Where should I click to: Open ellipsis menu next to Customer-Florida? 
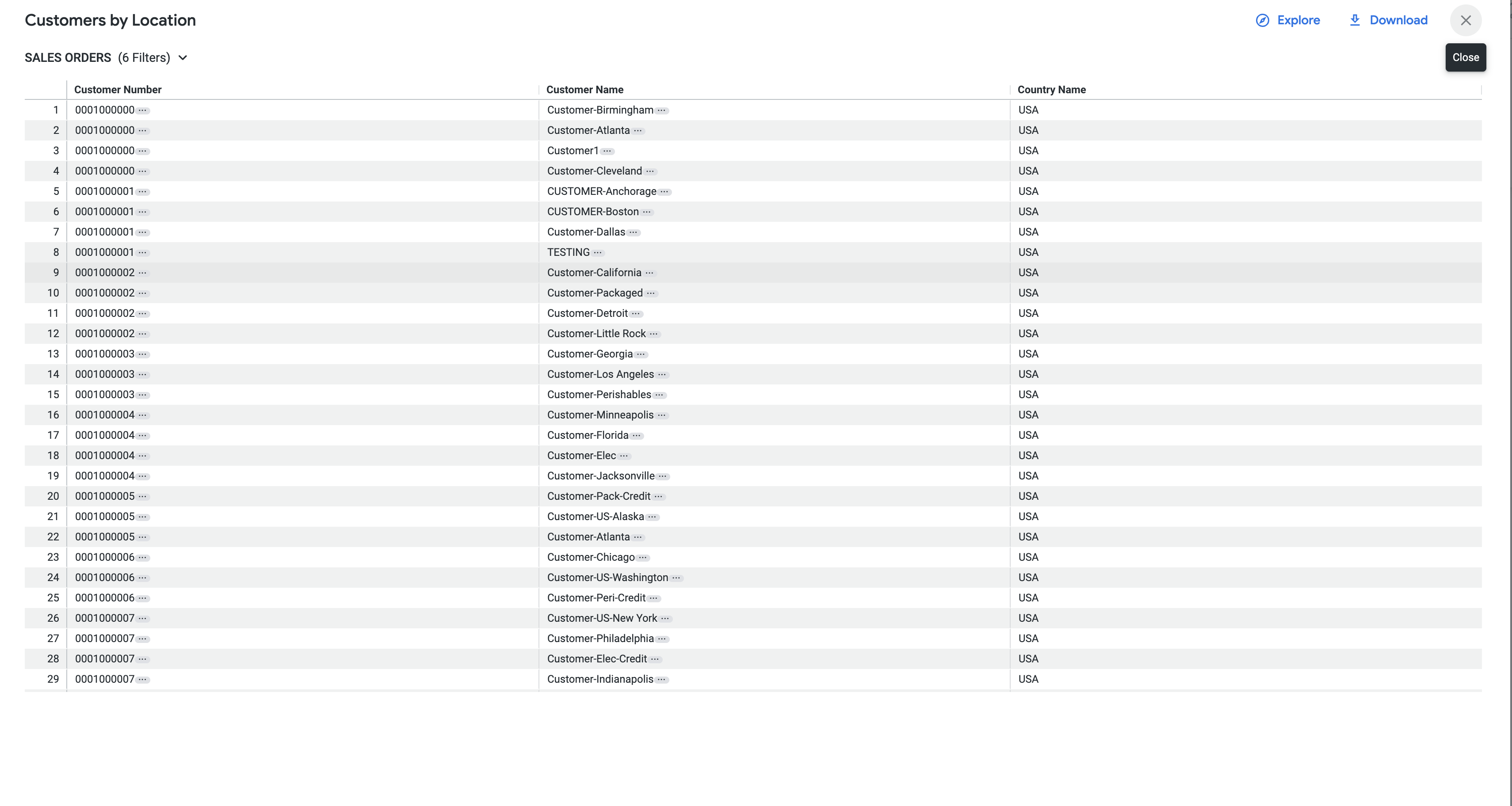[x=637, y=436]
